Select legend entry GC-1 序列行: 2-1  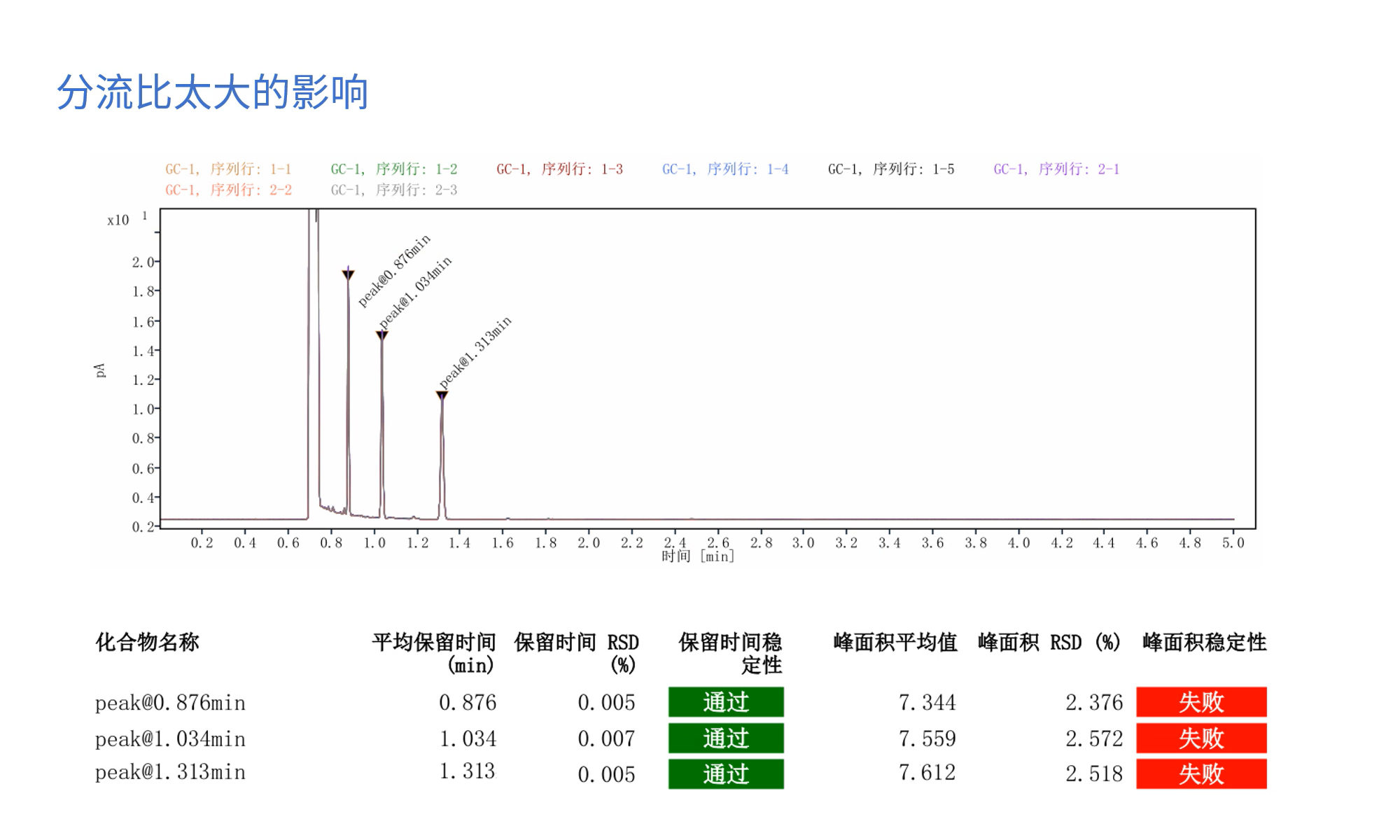[1056, 169]
